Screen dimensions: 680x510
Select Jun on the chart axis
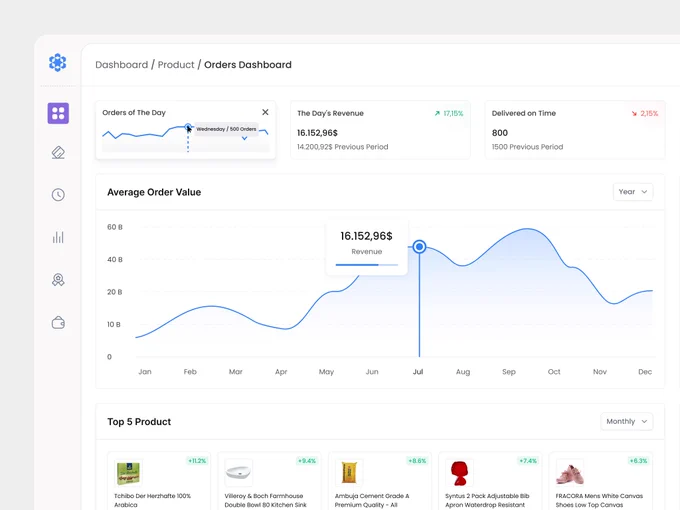click(x=372, y=372)
